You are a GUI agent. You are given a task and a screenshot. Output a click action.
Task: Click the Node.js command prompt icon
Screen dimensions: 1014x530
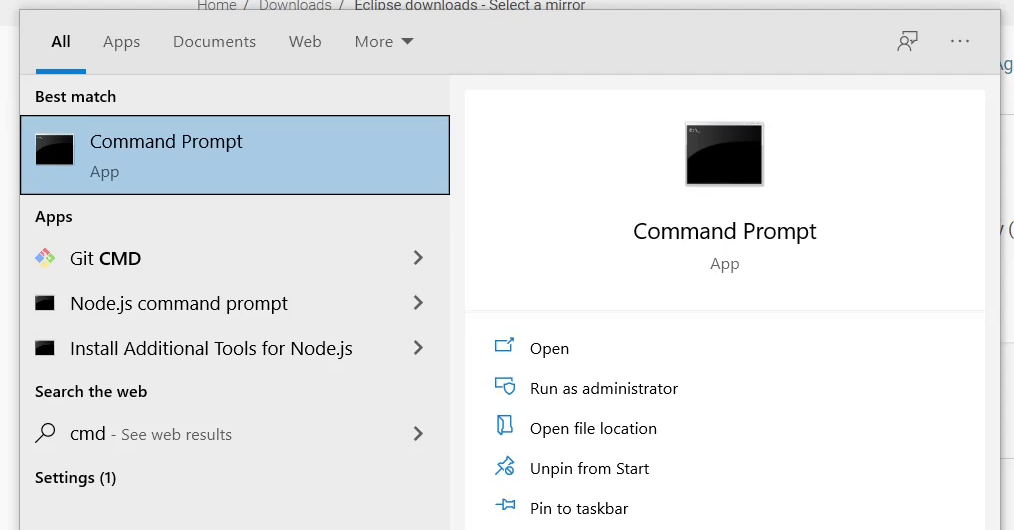coord(45,302)
